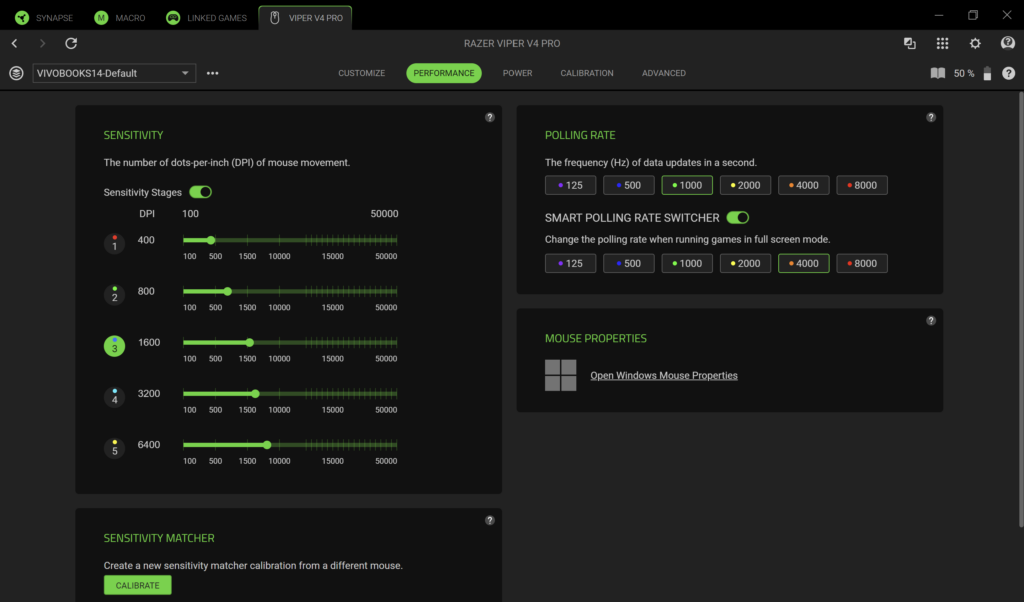Open the Advanced tab

pyautogui.click(x=664, y=73)
